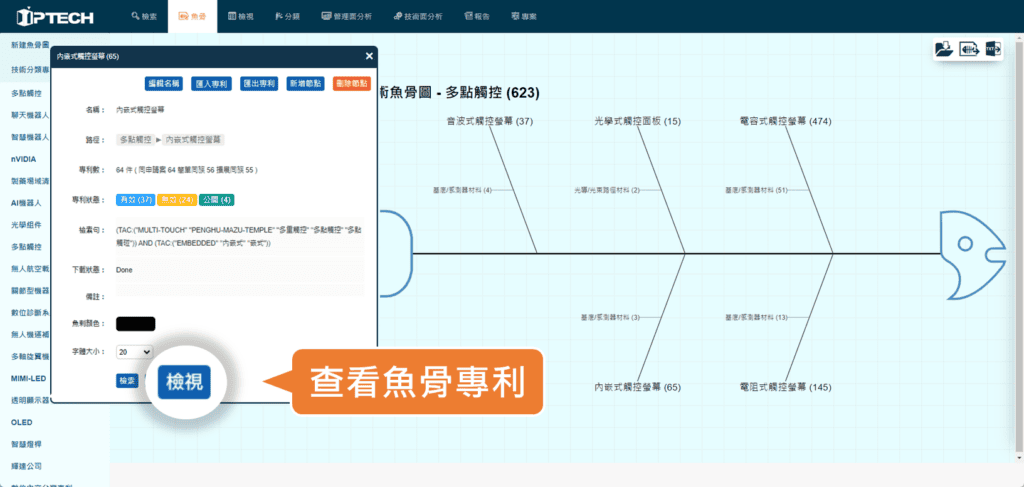Click the orange 刪除節點 delete button
The image size is (1024, 487).
click(350, 84)
